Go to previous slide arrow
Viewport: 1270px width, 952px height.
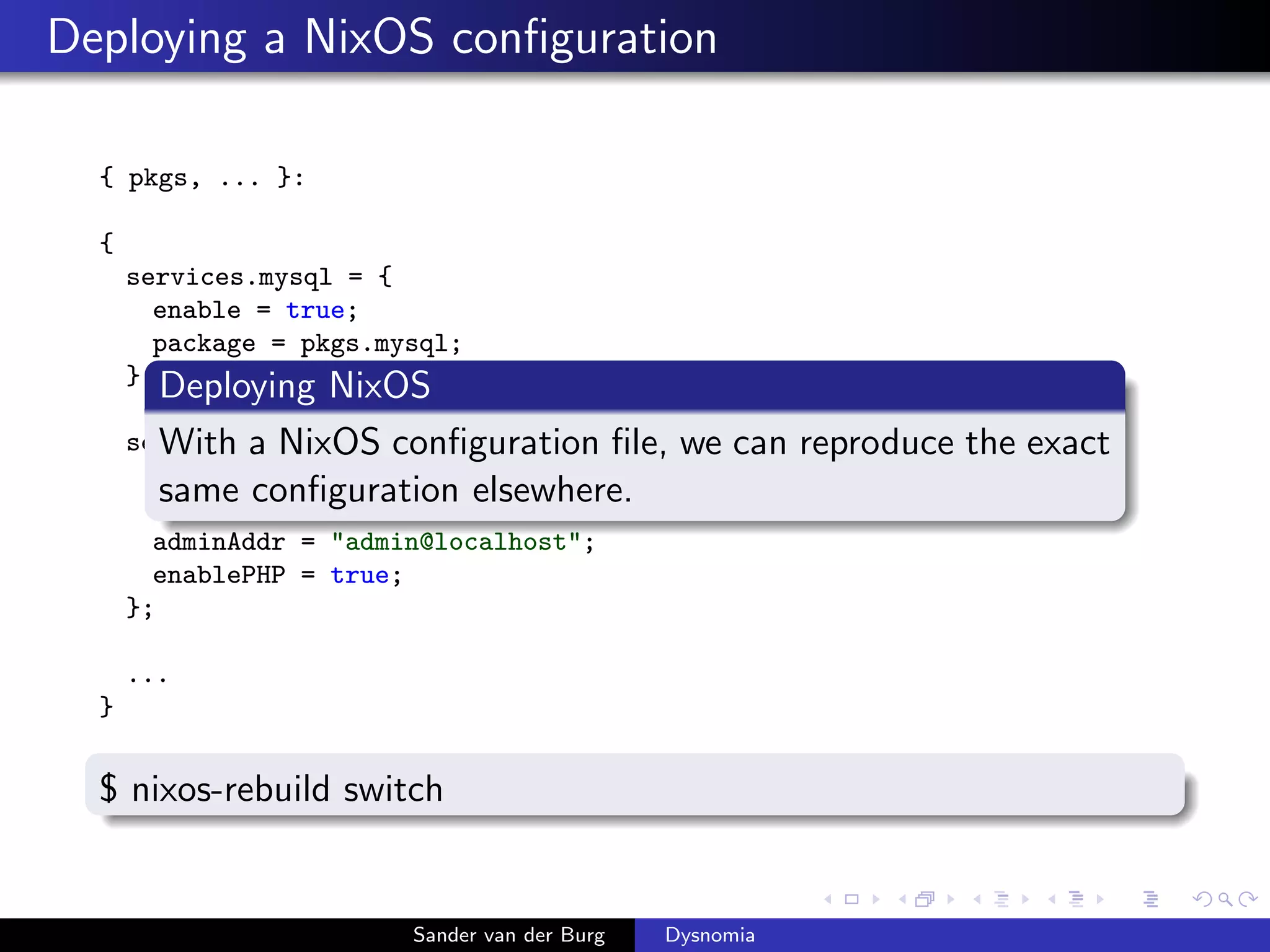click(828, 899)
